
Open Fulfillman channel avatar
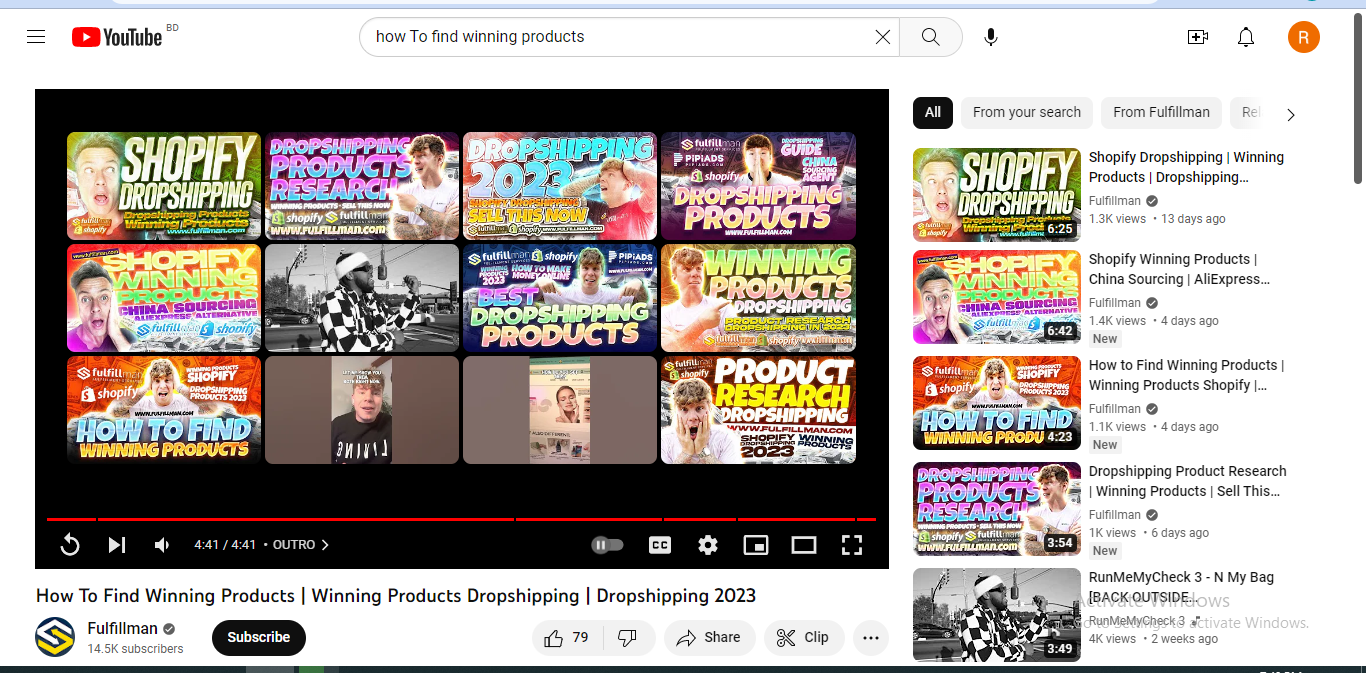coord(55,637)
